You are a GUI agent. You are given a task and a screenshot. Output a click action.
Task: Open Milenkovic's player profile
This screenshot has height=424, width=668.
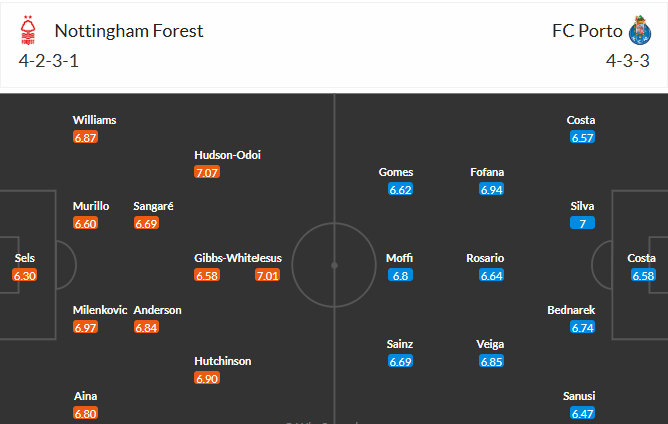[100, 310]
